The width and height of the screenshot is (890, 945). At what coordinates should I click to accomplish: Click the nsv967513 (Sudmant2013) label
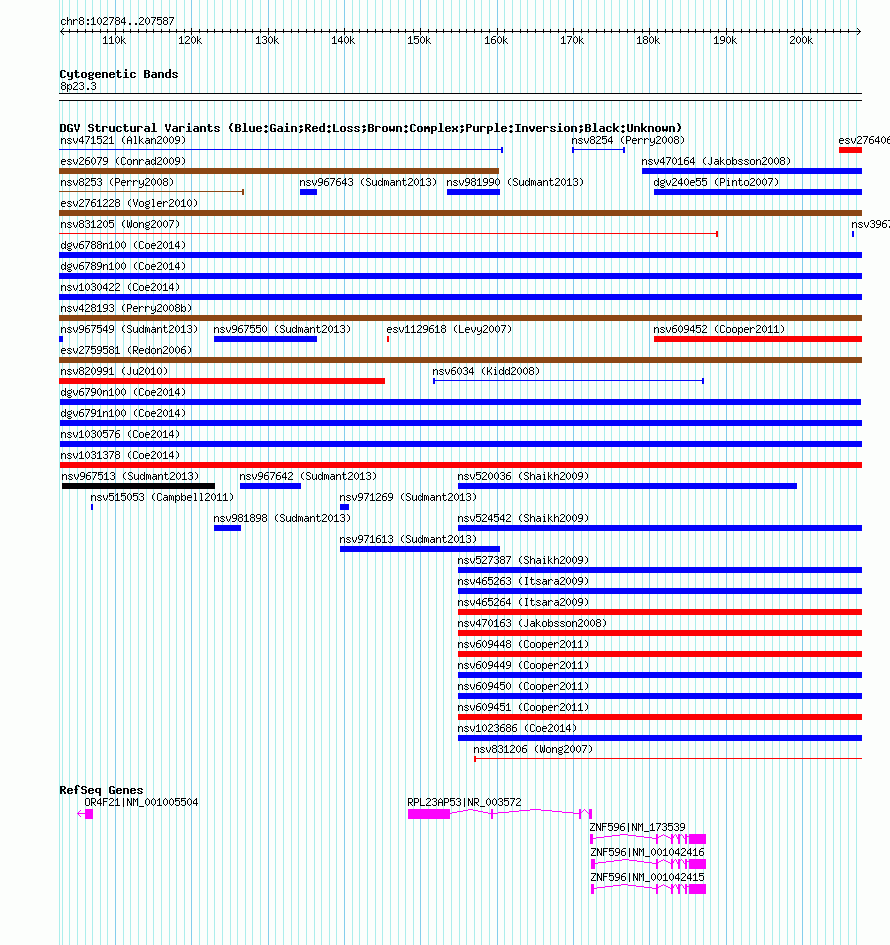coord(130,477)
